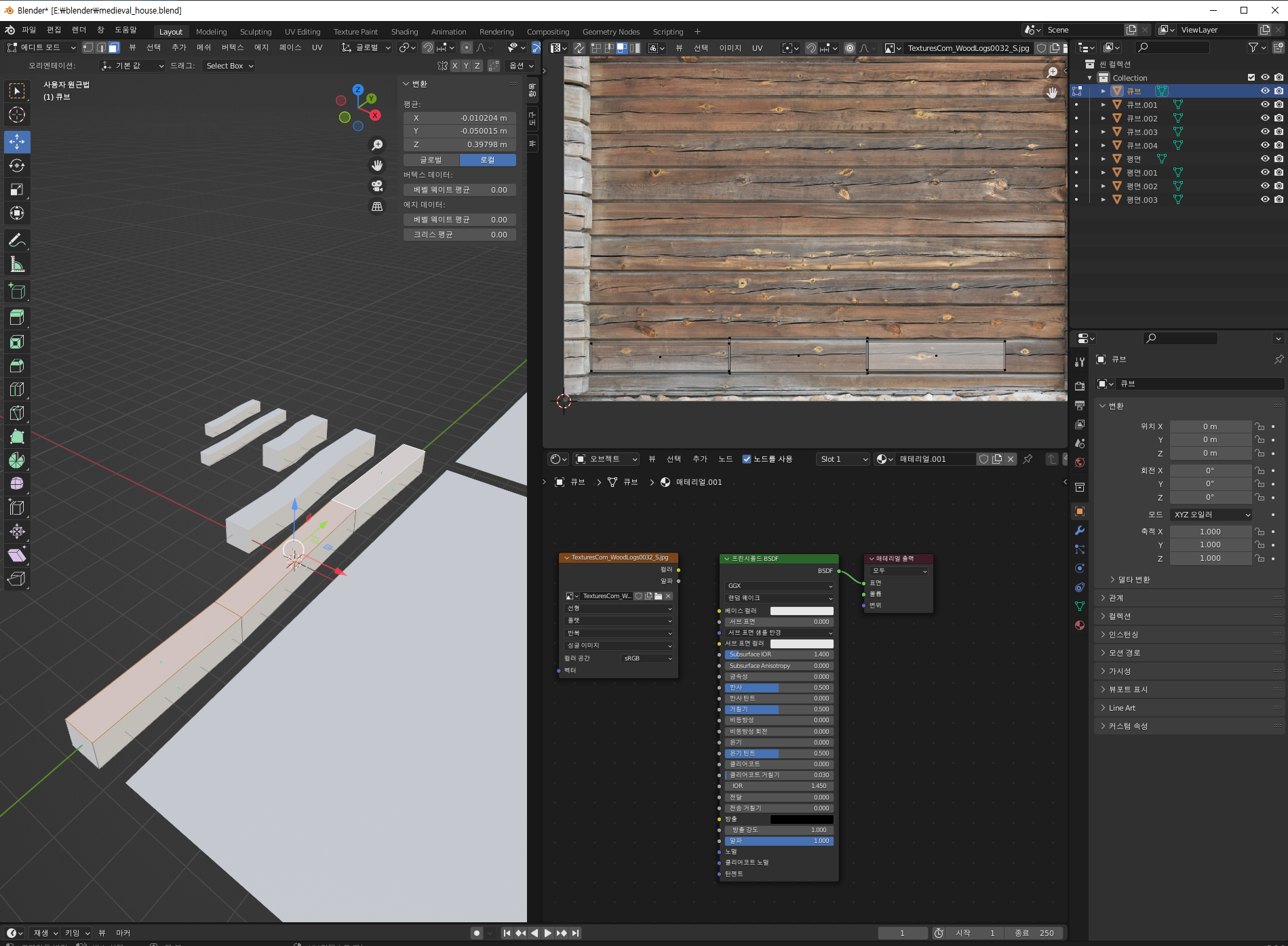This screenshot has width=1288, height=946.
Task: Open the World properties tab
Action: [x=1080, y=462]
